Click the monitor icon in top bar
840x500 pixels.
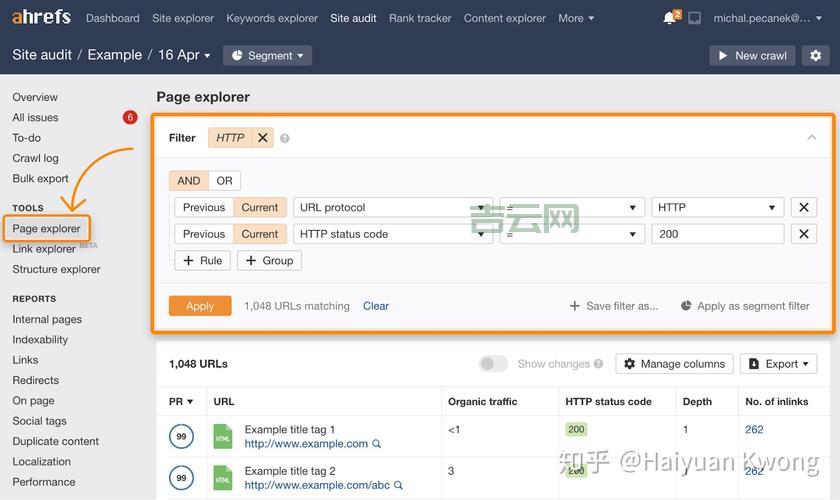(x=695, y=18)
